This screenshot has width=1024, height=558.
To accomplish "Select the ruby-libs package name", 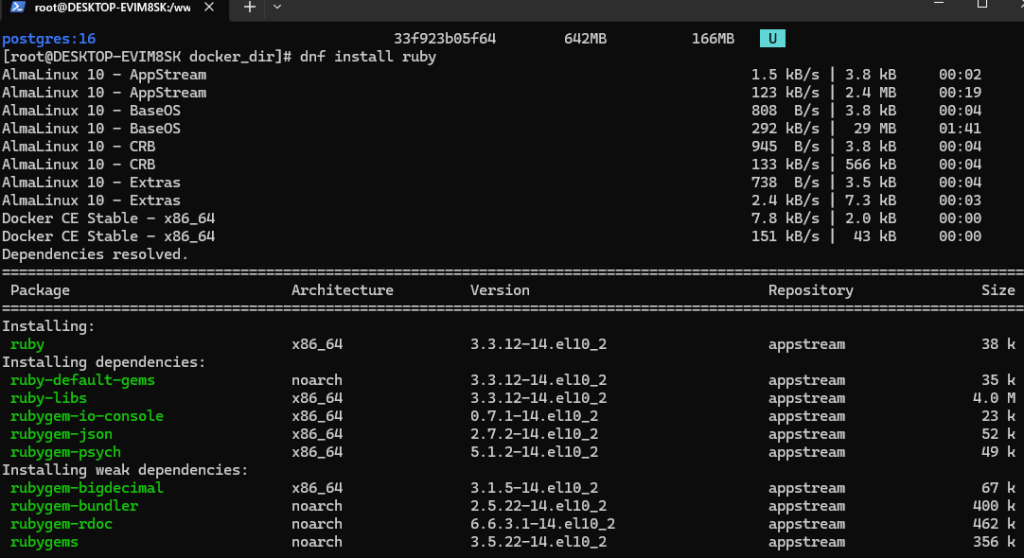I will point(48,398).
